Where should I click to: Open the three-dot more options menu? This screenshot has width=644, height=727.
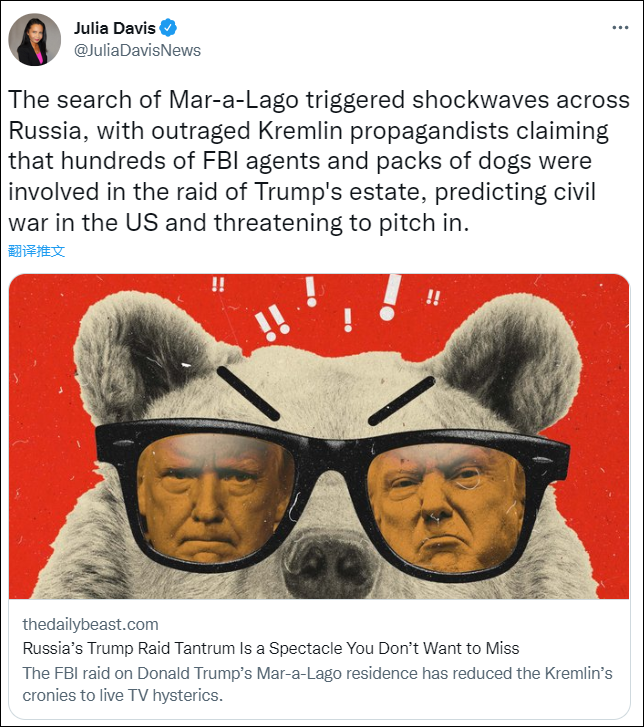point(620,28)
